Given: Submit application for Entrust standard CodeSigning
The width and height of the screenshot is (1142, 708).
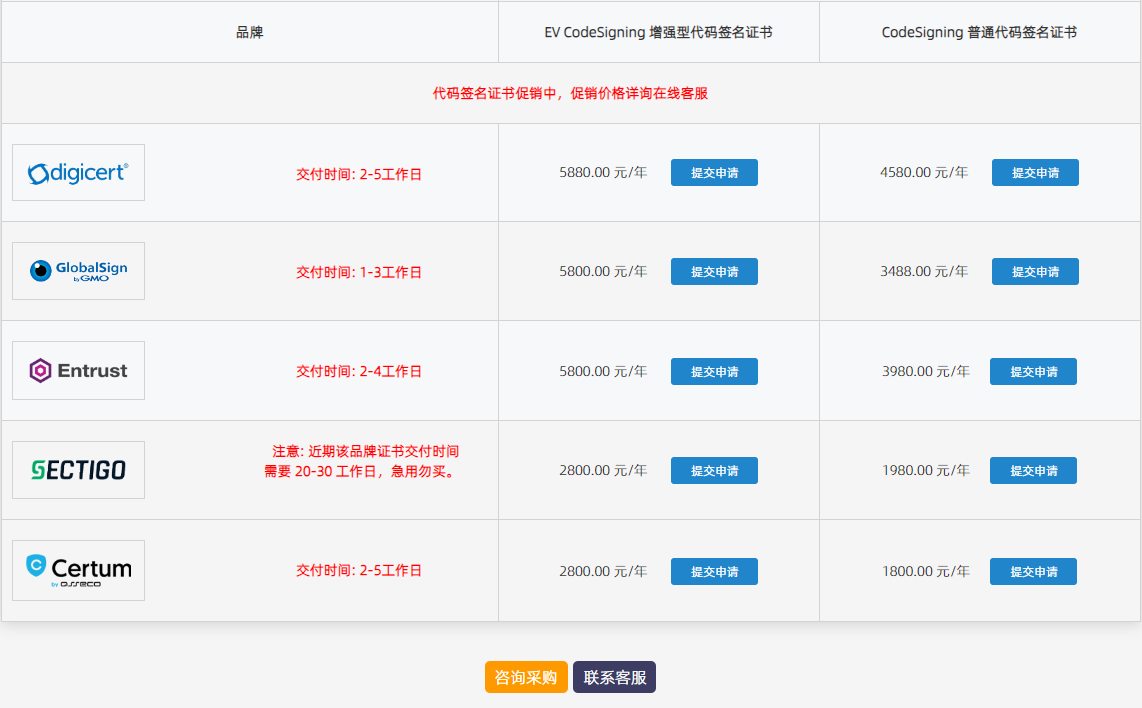Looking at the screenshot, I should click(x=1033, y=371).
